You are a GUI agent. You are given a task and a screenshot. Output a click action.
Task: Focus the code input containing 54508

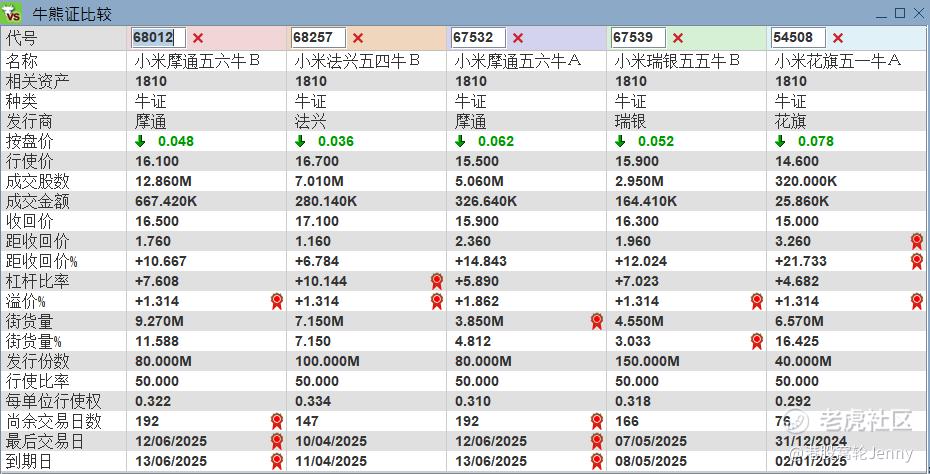(x=798, y=38)
